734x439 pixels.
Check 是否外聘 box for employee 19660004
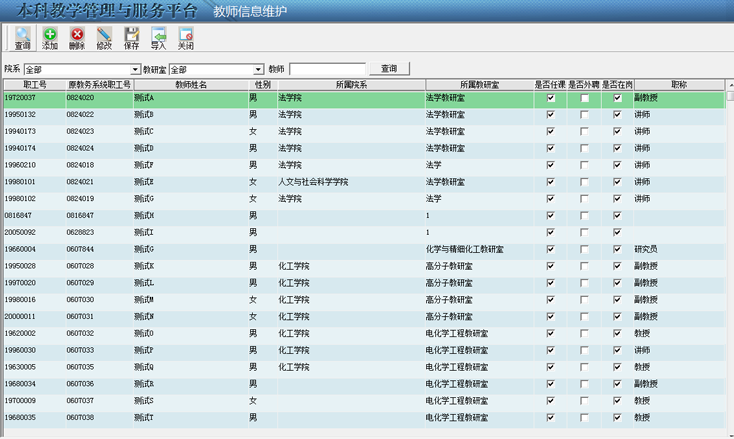tap(584, 249)
